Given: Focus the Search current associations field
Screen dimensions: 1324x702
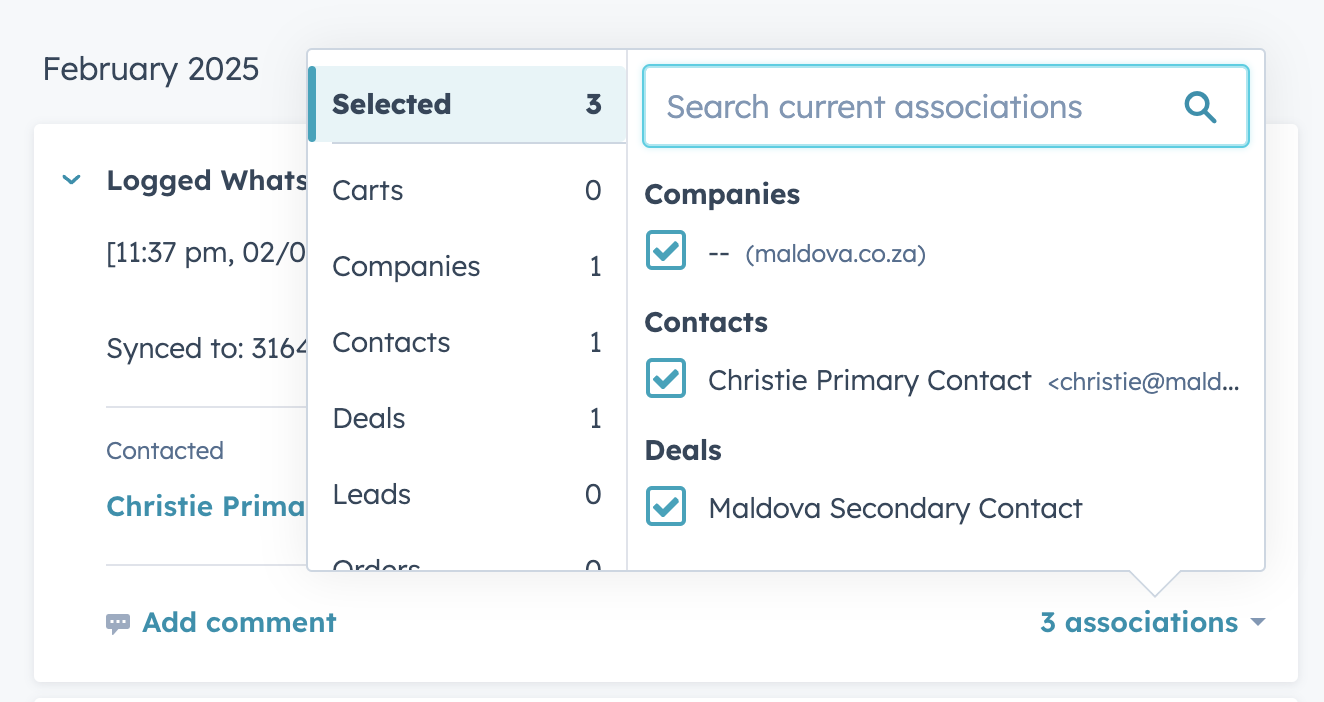Looking at the screenshot, I should click(x=946, y=107).
